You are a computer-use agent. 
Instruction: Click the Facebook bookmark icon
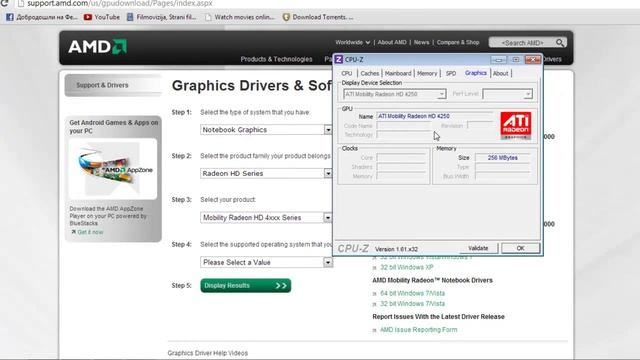[x=10, y=17]
